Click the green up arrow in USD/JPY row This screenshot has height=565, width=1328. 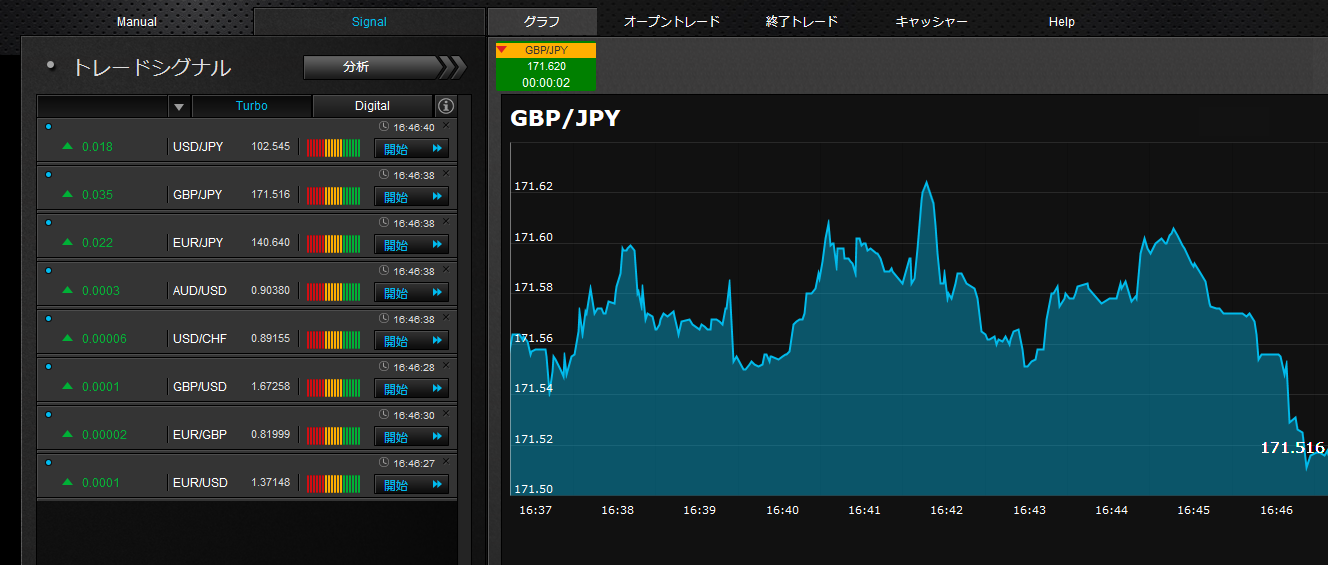[x=68, y=146]
